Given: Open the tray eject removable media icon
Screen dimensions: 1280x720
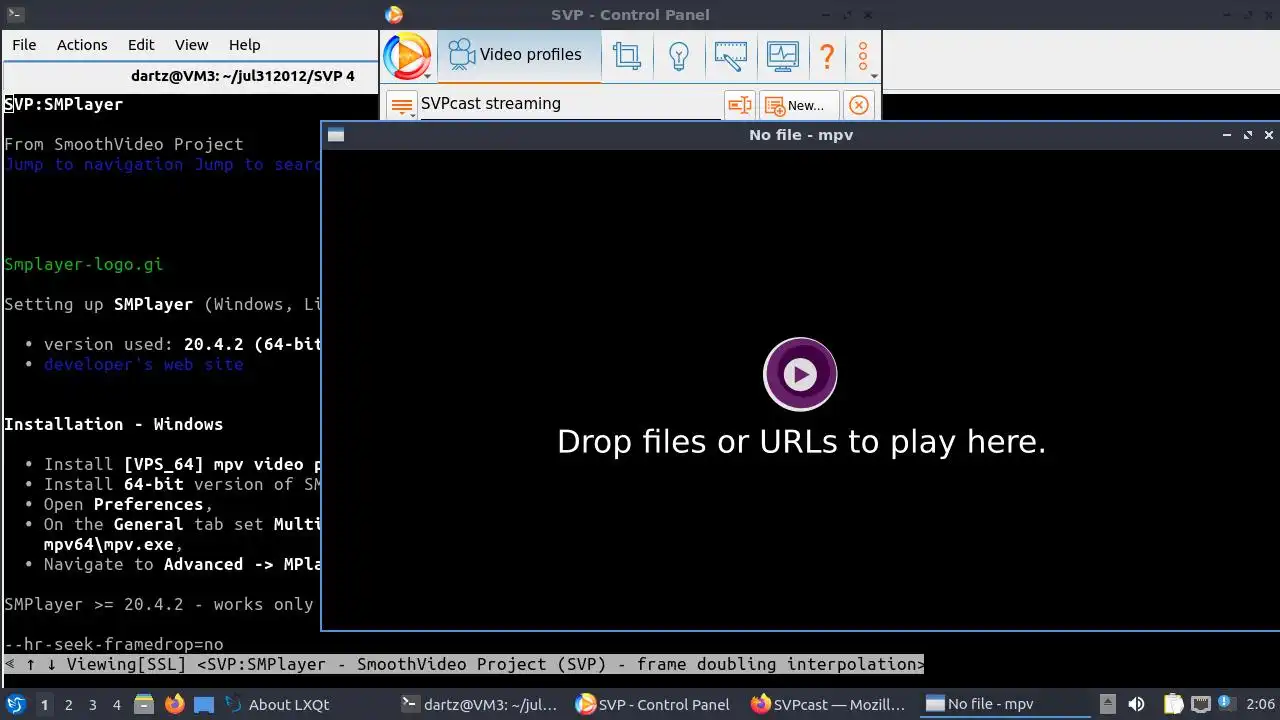Looking at the screenshot, I should 1108,704.
